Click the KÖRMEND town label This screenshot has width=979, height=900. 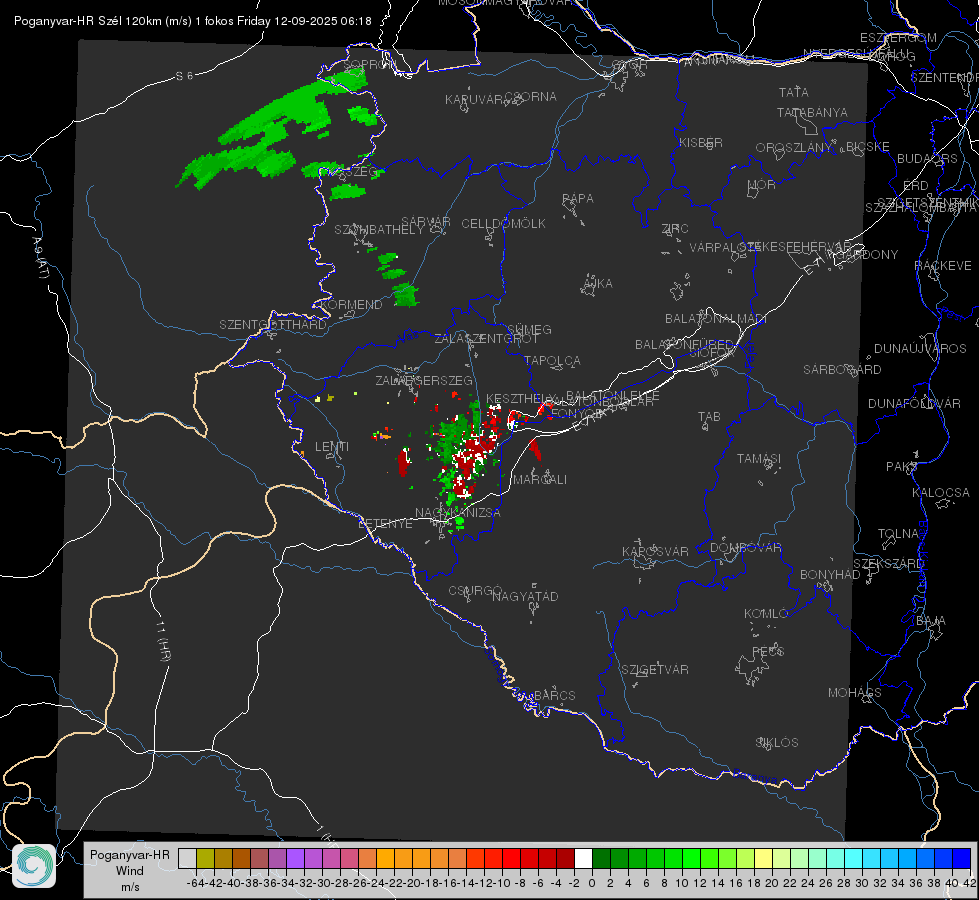click(351, 305)
